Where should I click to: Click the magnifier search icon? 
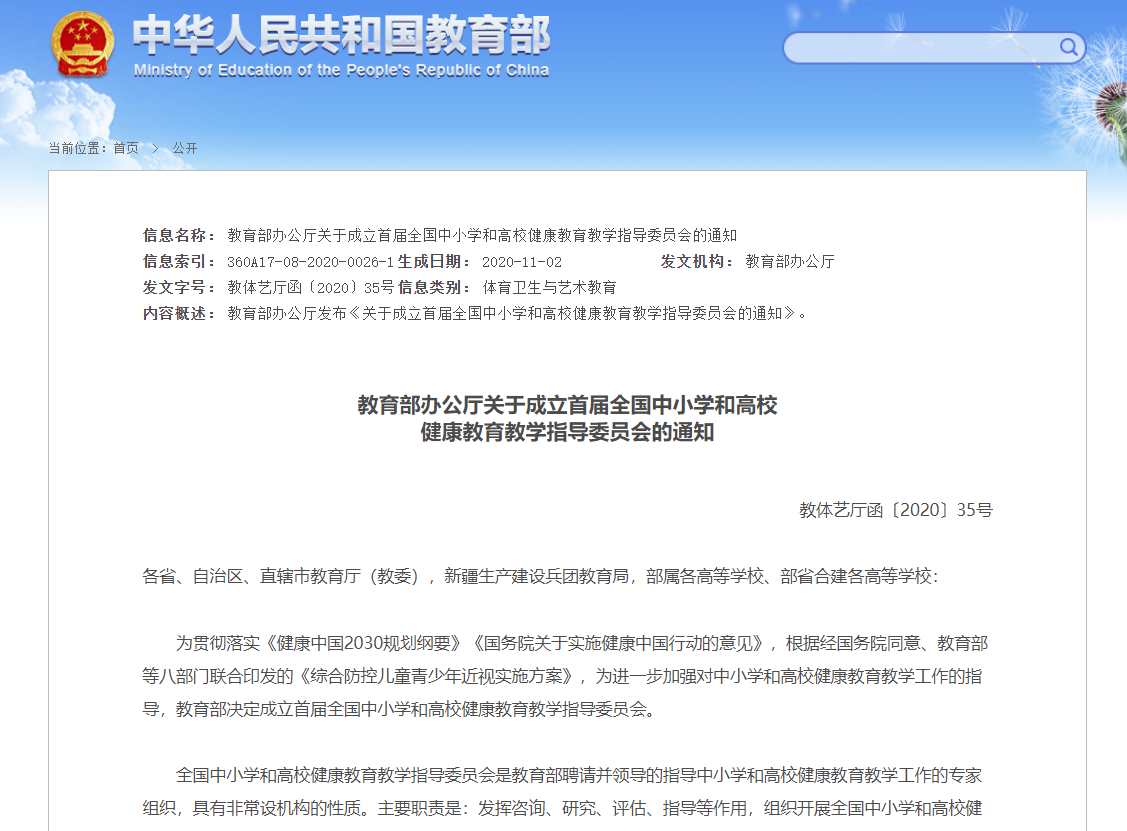pyautogui.click(x=1067, y=47)
